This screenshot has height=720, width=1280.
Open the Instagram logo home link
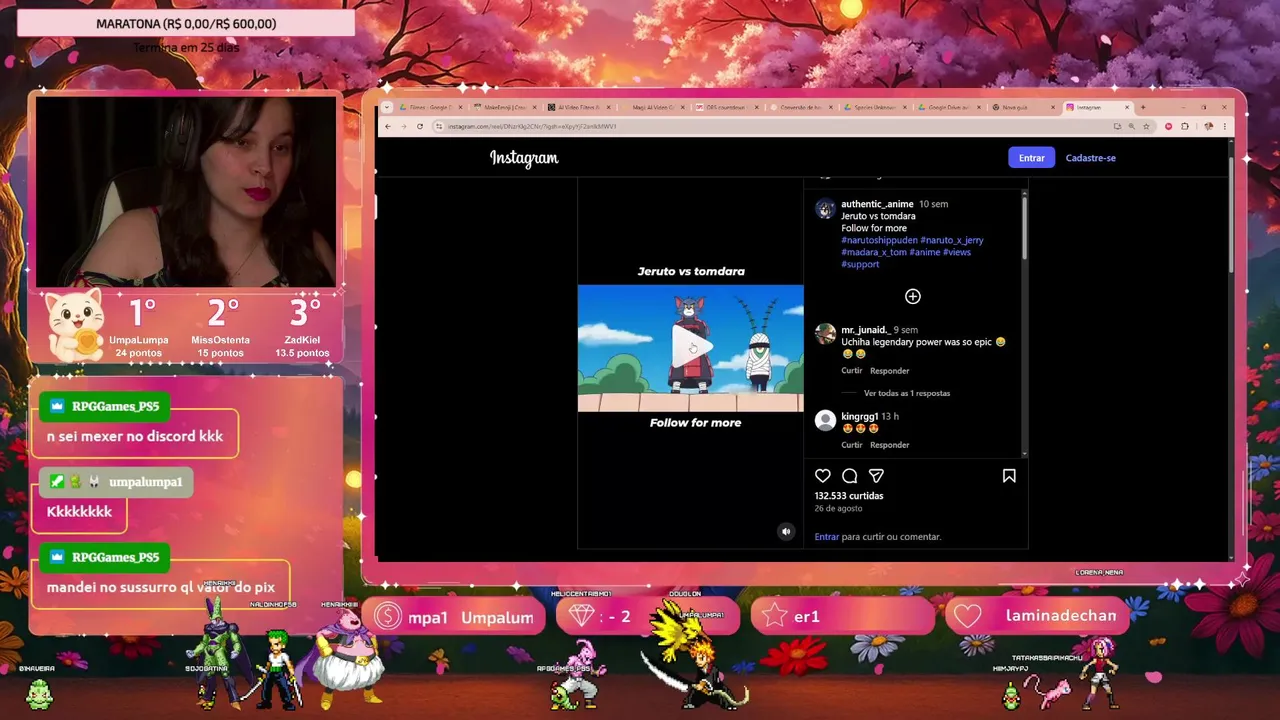click(524, 158)
